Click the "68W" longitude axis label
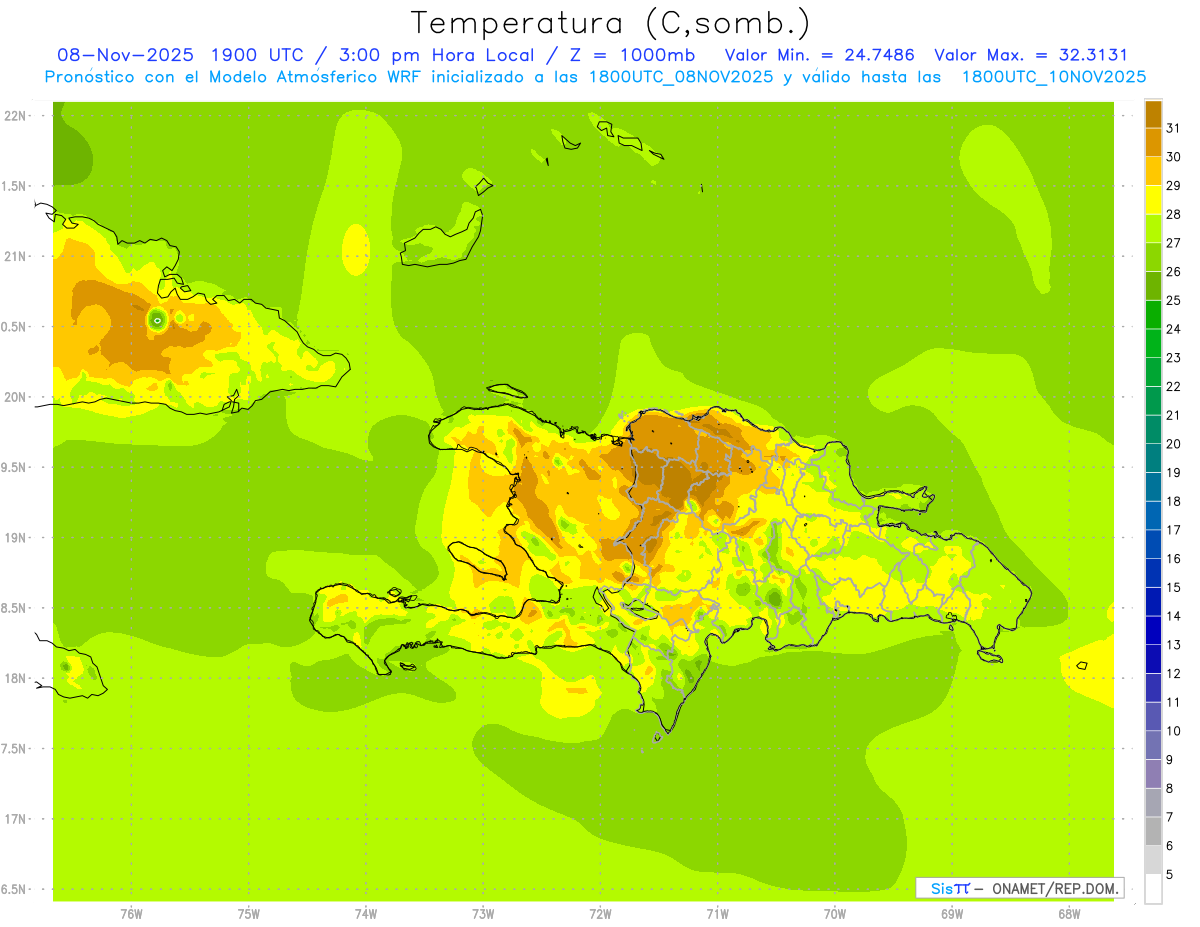Image resolution: width=1200 pixels, height=927 pixels. click(x=1069, y=914)
